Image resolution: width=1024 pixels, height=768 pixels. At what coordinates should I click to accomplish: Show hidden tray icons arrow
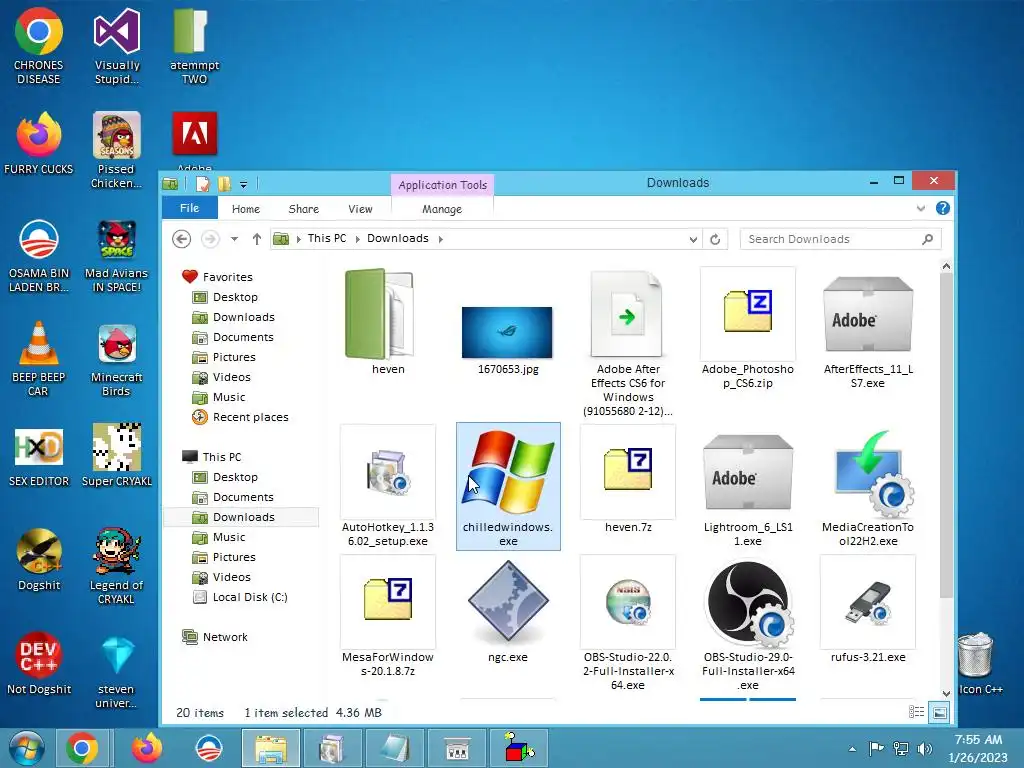click(x=852, y=749)
